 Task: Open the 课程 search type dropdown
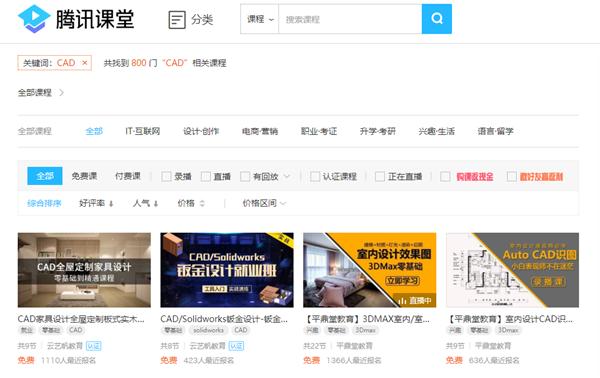click(260, 19)
